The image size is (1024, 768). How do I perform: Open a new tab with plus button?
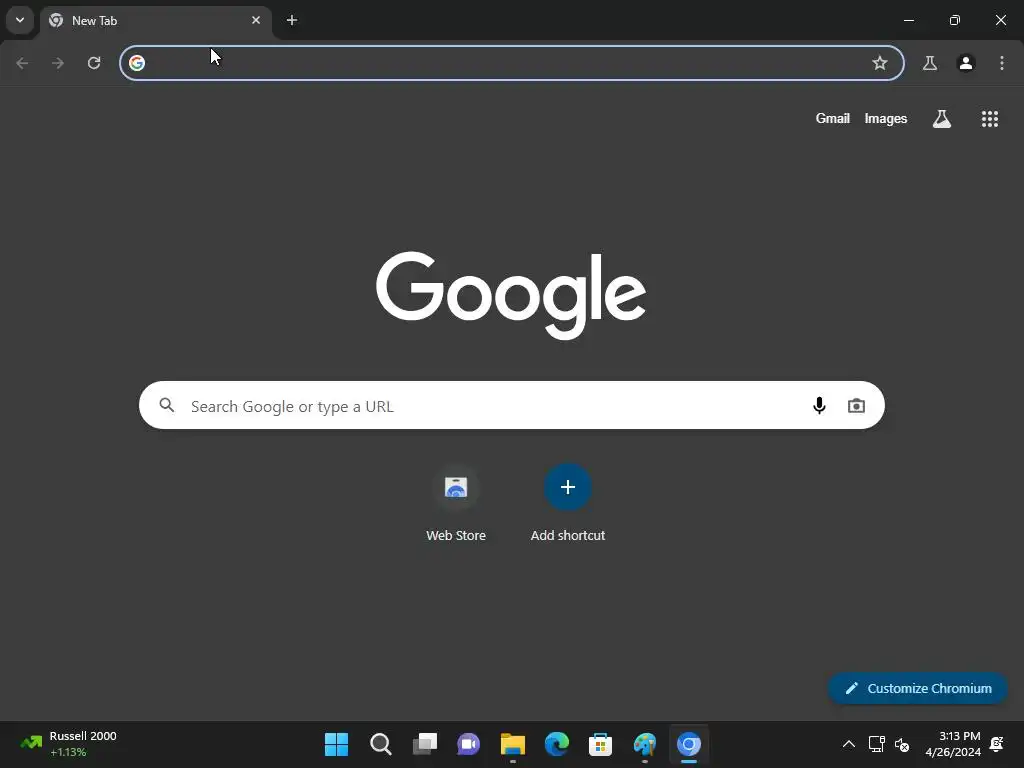coord(292,20)
